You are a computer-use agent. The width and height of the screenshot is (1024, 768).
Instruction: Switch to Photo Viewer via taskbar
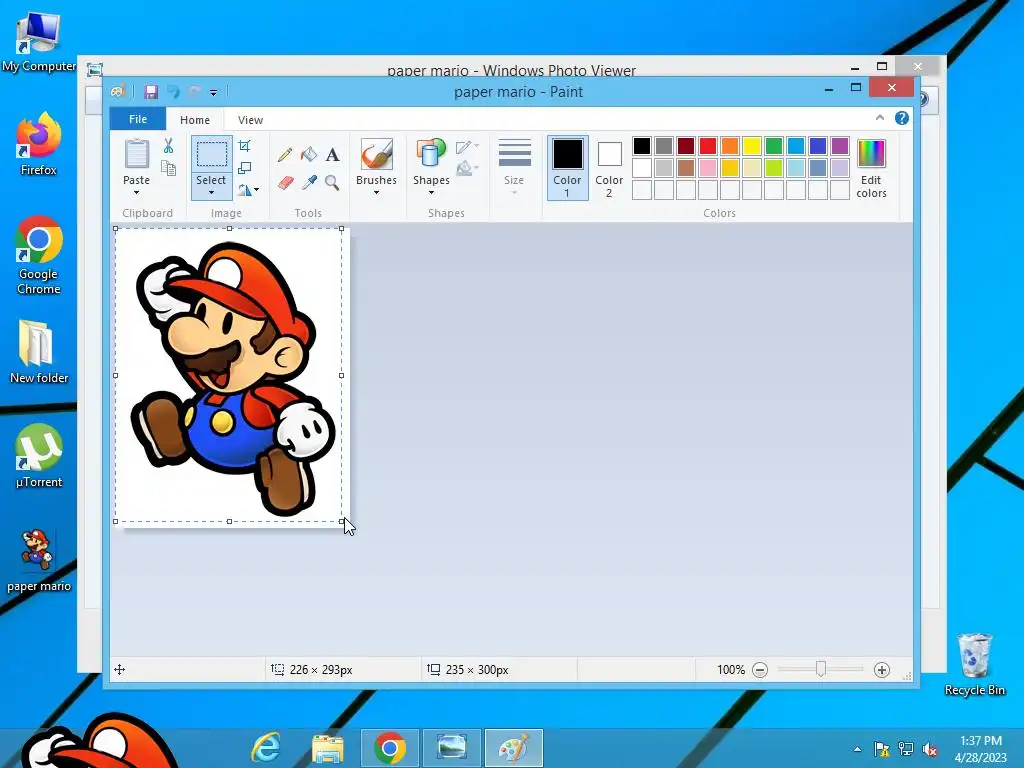[x=451, y=748]
